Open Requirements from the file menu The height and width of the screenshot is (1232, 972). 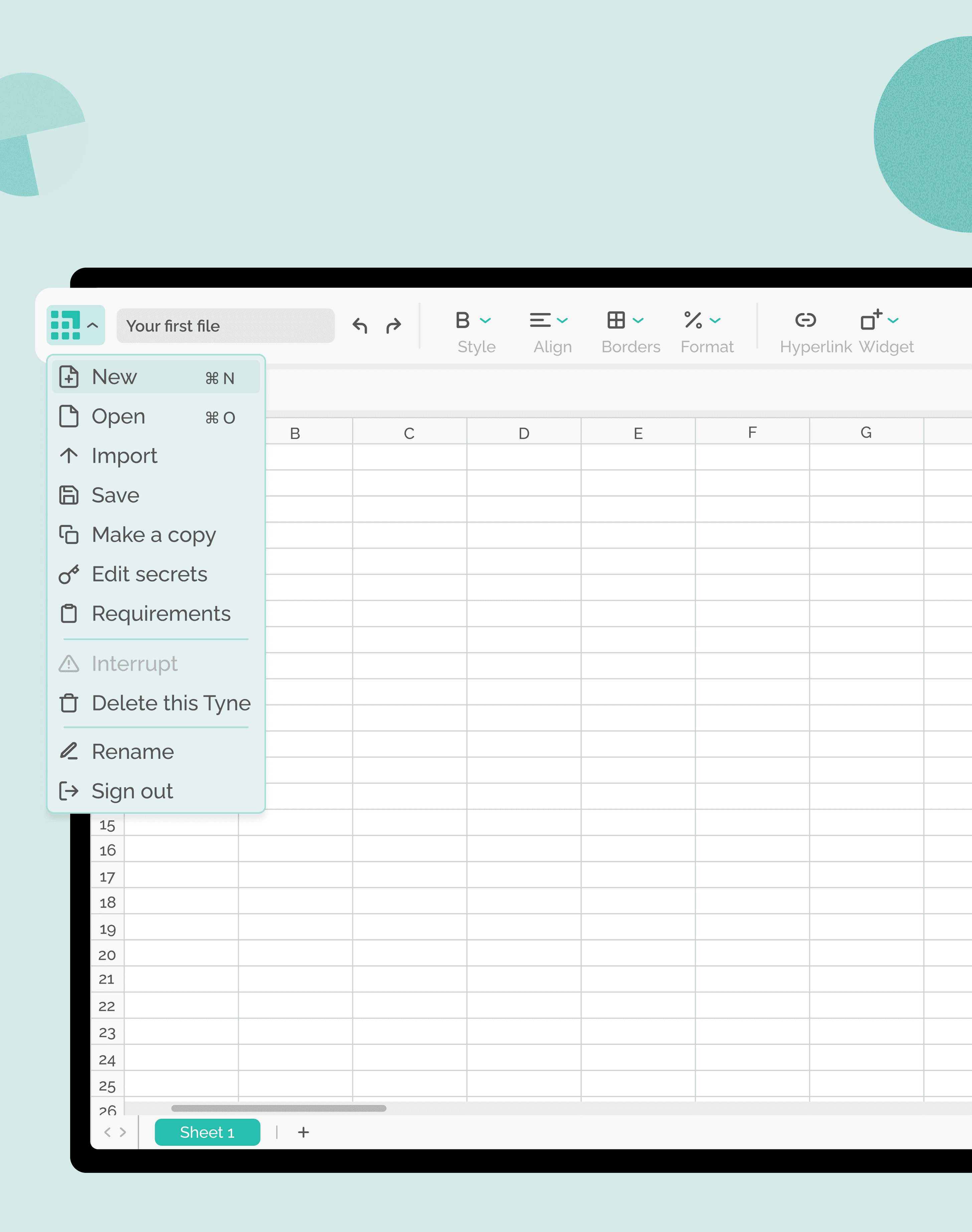(x=156, y=613)
